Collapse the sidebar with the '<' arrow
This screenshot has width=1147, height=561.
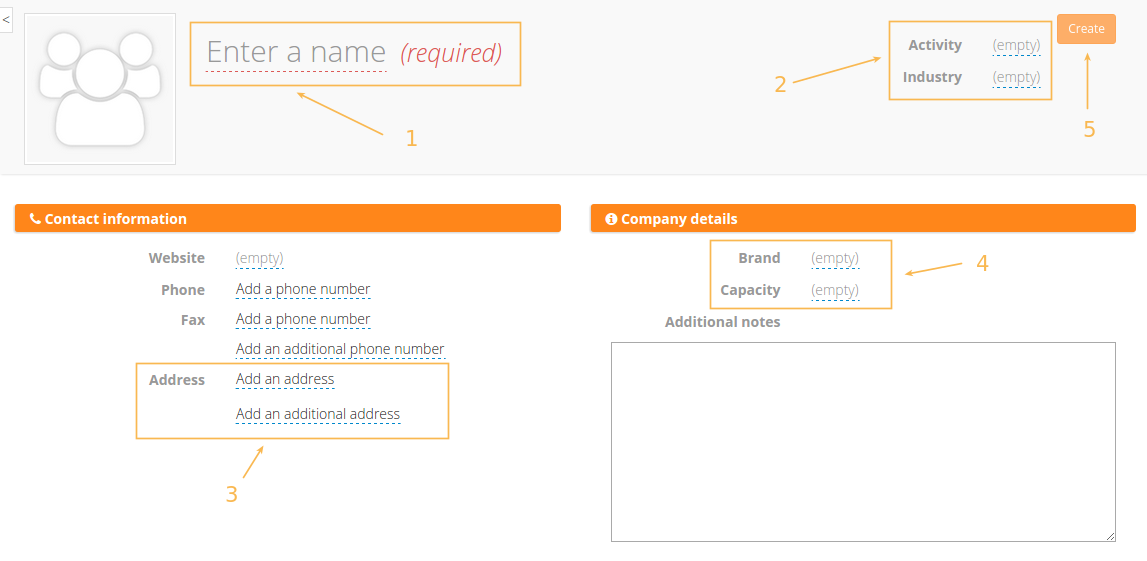6,19
